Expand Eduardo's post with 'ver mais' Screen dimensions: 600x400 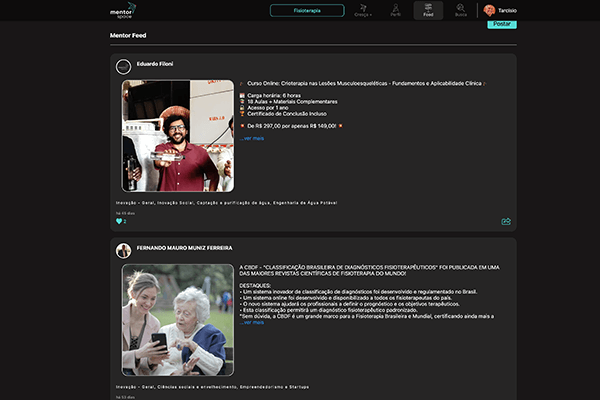(x=253, y=138)
